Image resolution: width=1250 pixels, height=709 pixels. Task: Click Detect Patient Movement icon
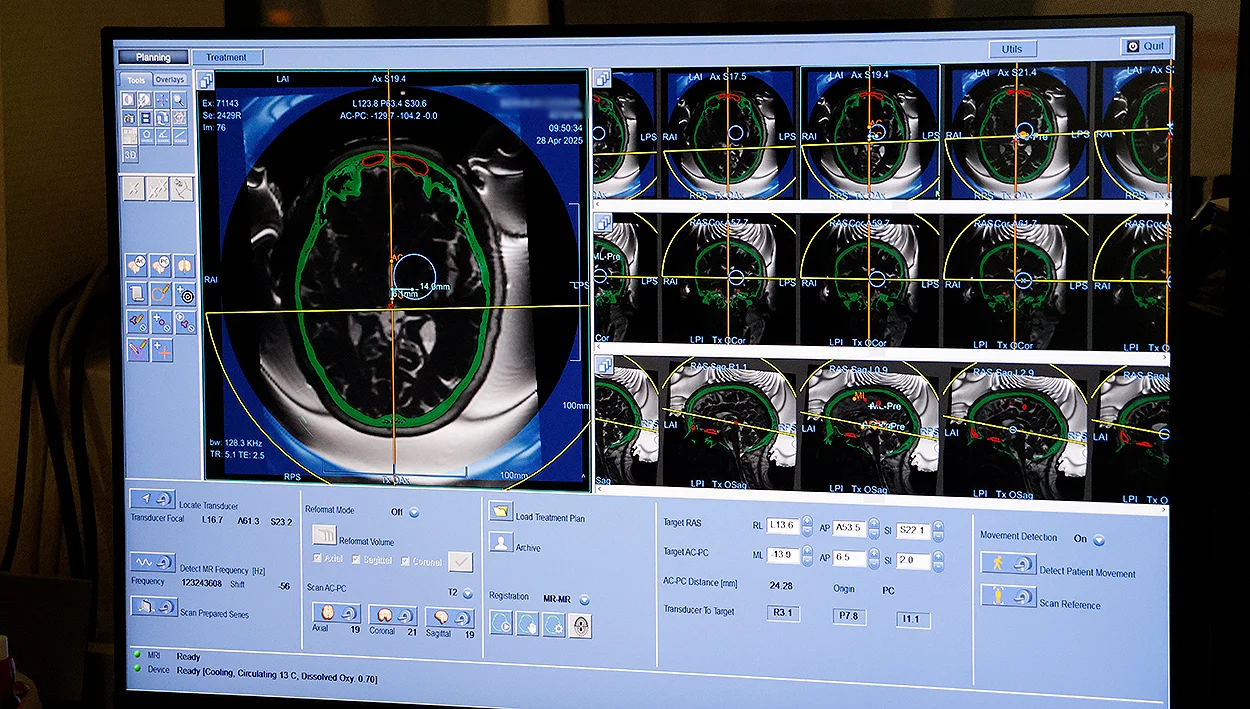click(1008, 564)
